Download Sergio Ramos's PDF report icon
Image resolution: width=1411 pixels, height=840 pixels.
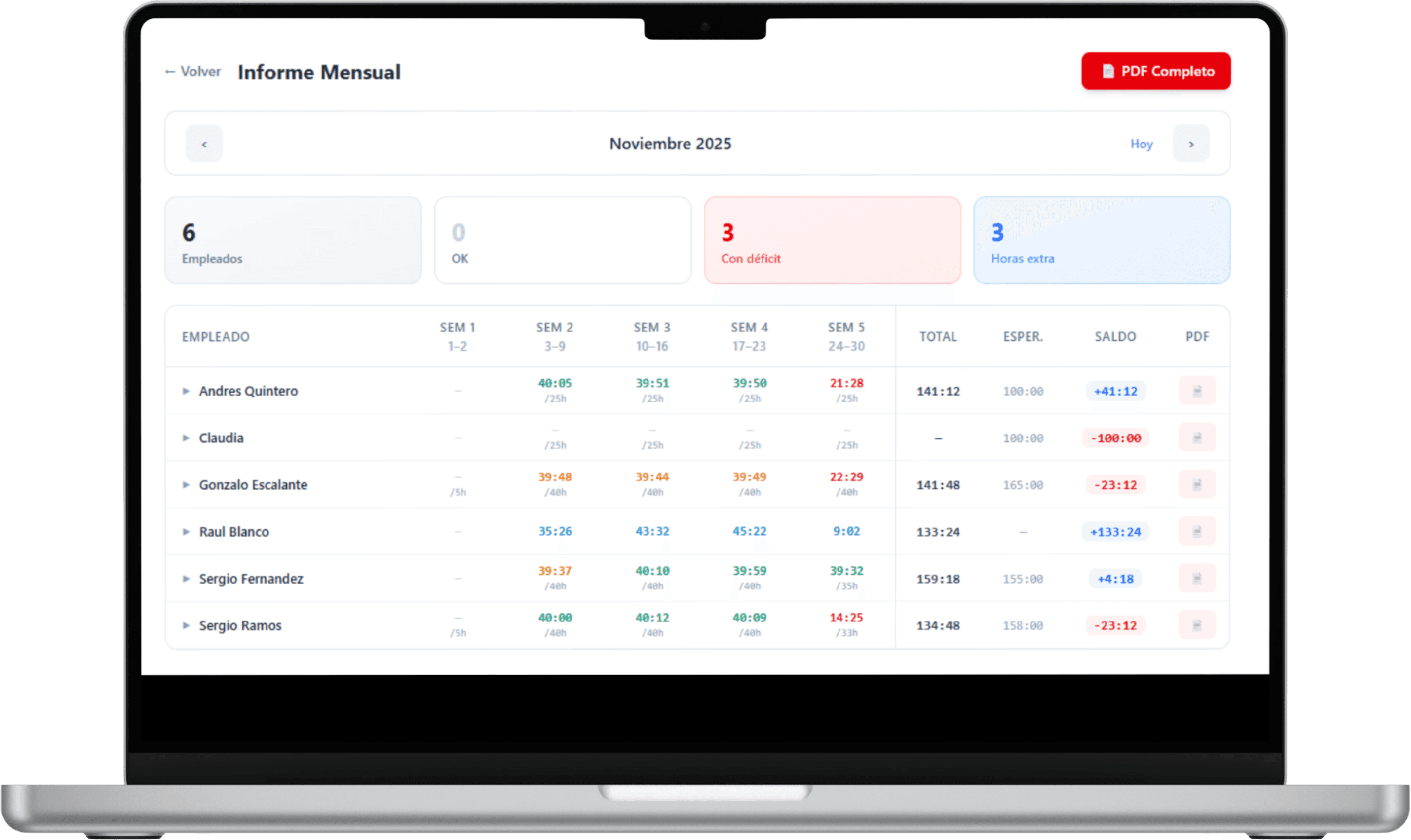(1197, 625)
